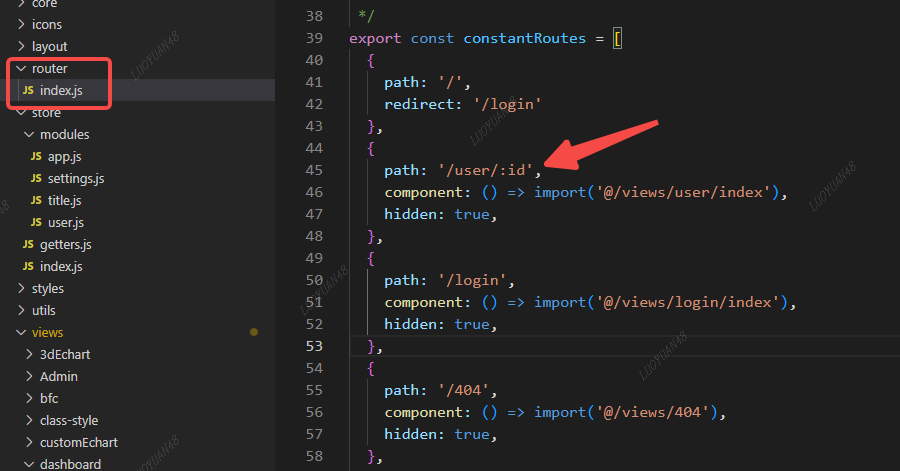Viewport: 900px width, 471px height.
Task: Open settings.js file
Action: [76, 178]
